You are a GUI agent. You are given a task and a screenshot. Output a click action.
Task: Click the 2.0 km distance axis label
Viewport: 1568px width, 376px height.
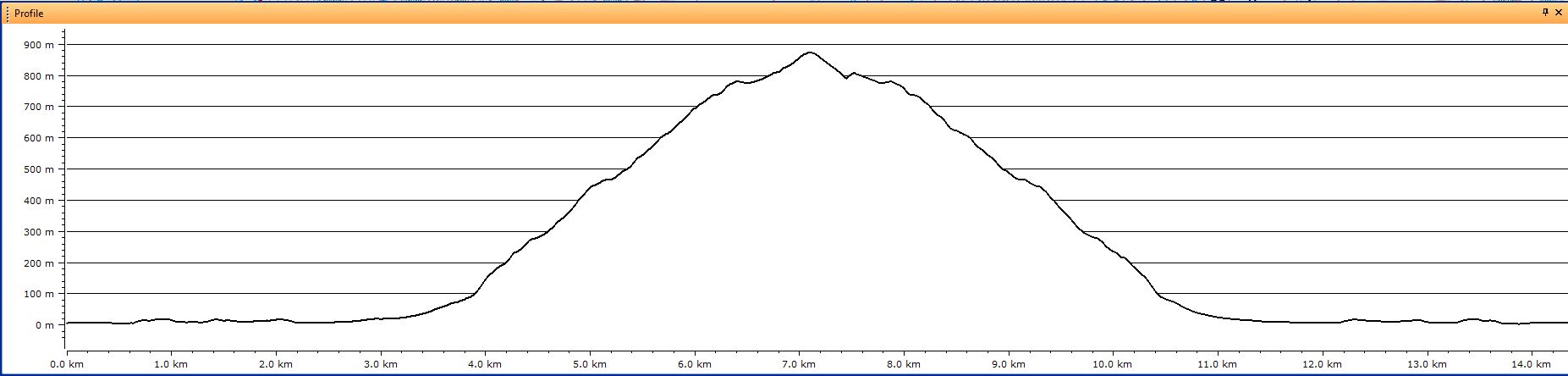click(276, 364)
